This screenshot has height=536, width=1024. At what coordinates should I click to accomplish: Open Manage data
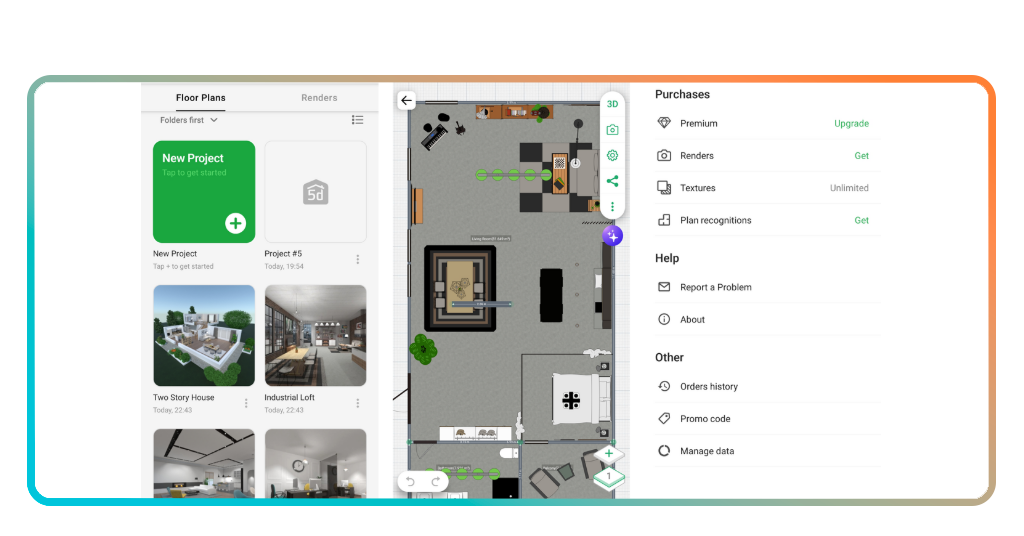(x=767, y=450)
